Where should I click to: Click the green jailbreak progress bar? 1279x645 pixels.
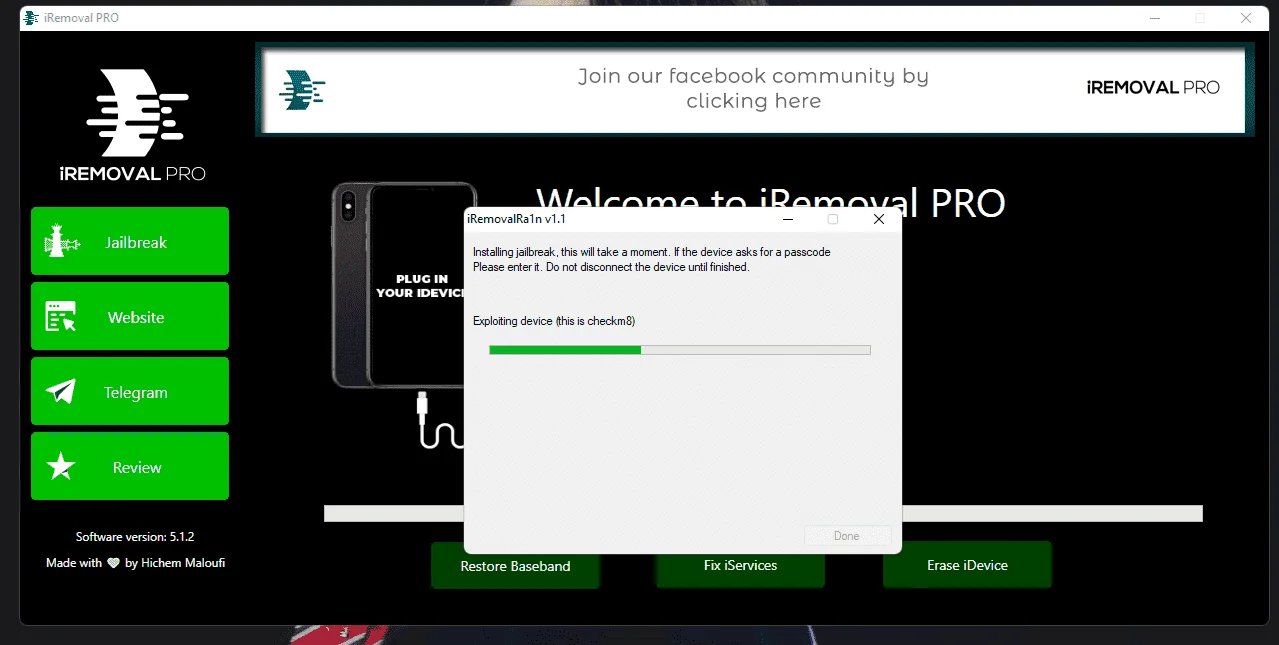tap(679, 350)
